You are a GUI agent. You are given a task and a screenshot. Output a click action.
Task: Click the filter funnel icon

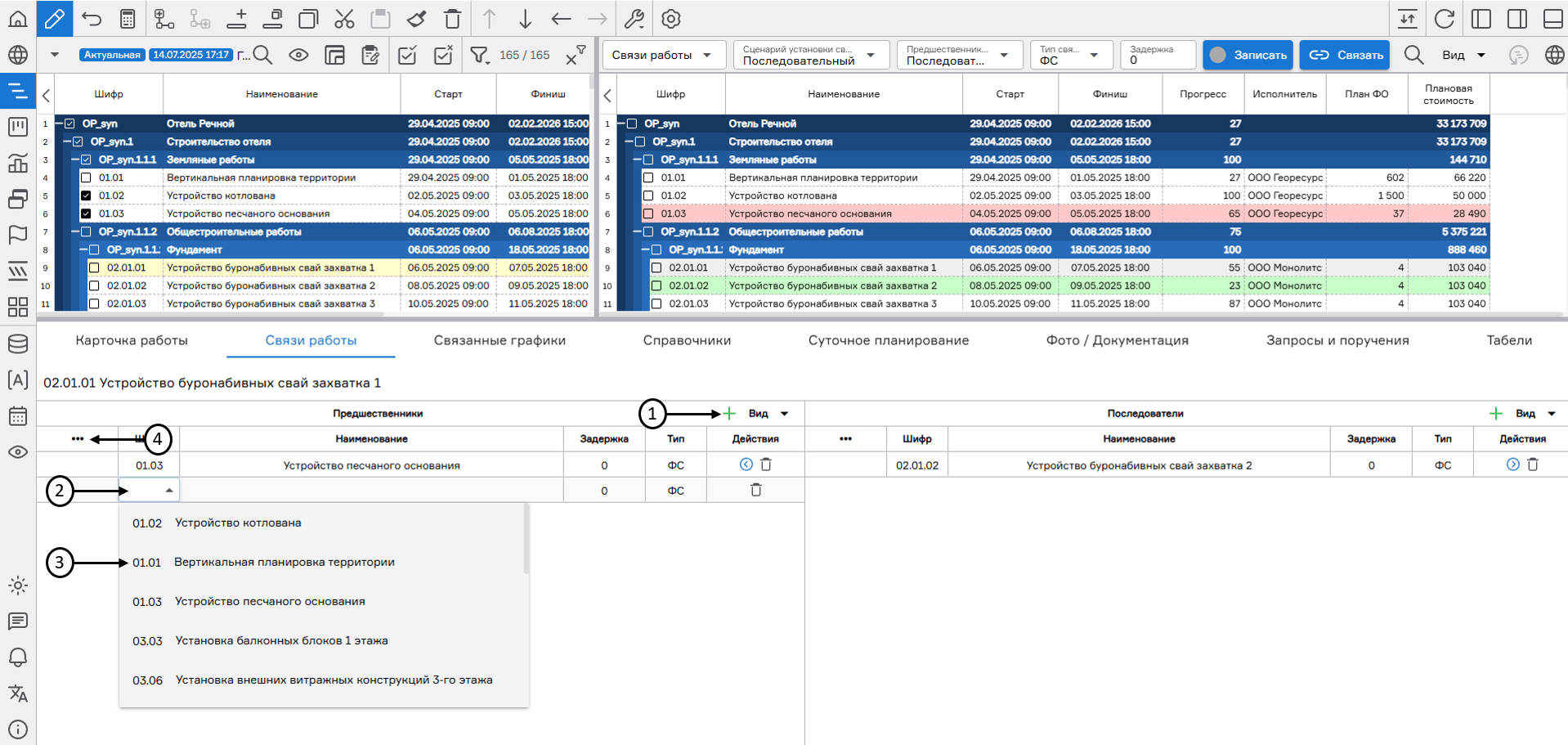[479, 56]
